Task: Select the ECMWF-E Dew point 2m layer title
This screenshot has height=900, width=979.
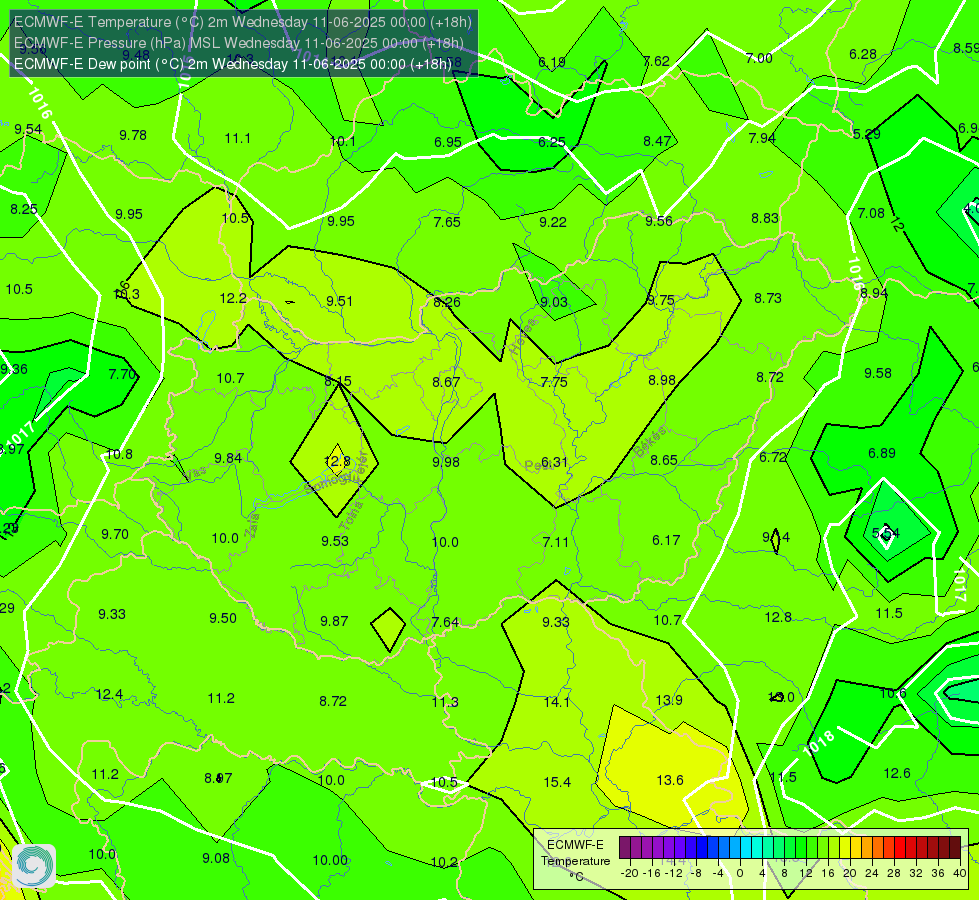Action: (233, 64)
